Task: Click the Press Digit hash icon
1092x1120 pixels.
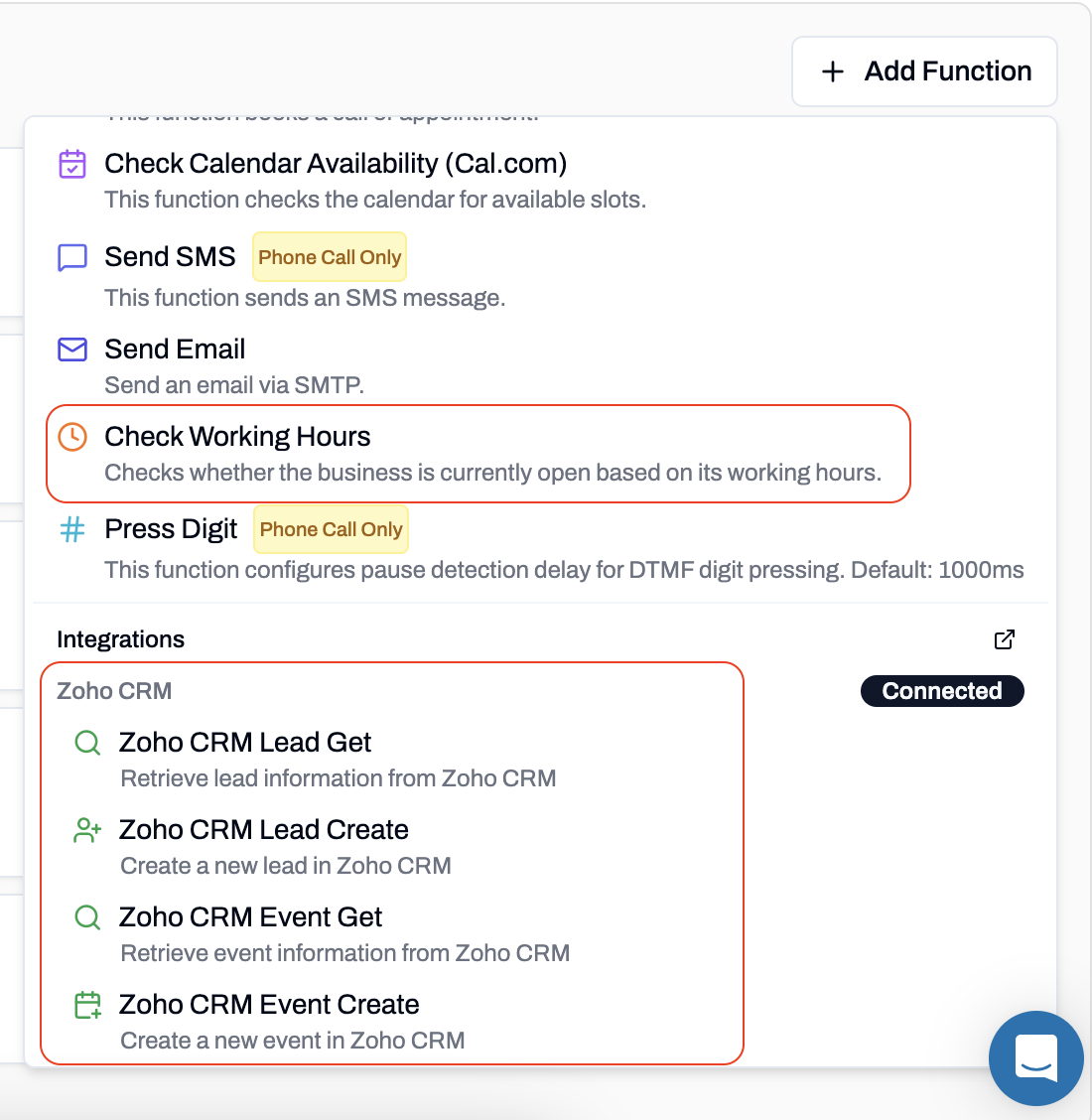Action: pyautogui.click(x=71, y=530)
